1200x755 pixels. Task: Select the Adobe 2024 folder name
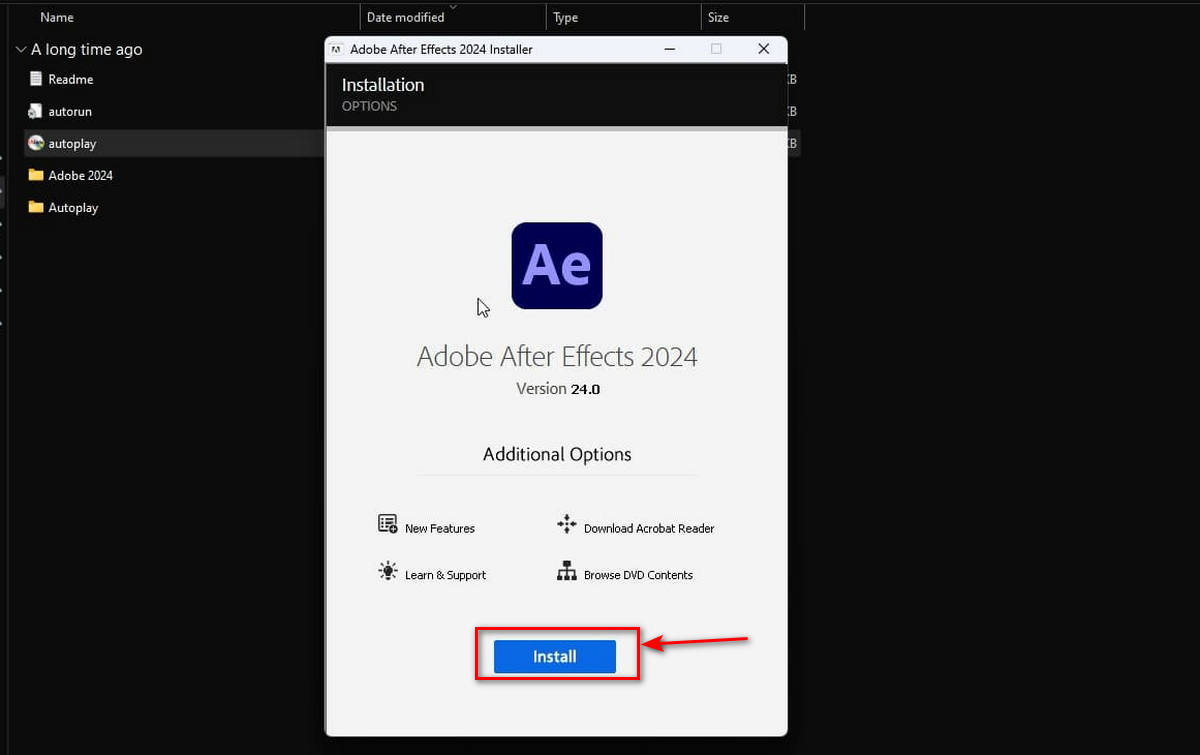point(81,175)
